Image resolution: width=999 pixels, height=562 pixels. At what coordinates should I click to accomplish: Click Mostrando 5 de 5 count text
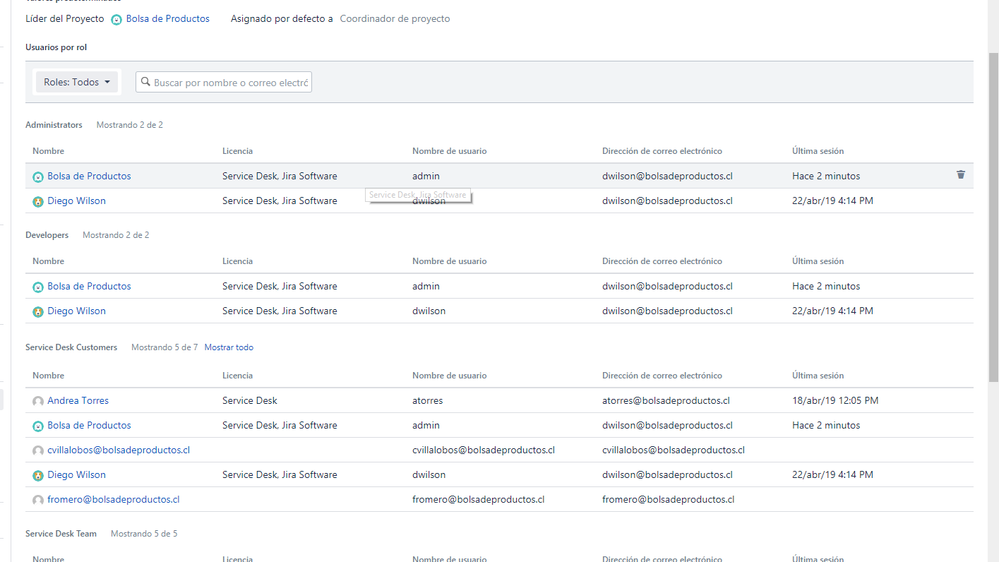pos(144,533)
